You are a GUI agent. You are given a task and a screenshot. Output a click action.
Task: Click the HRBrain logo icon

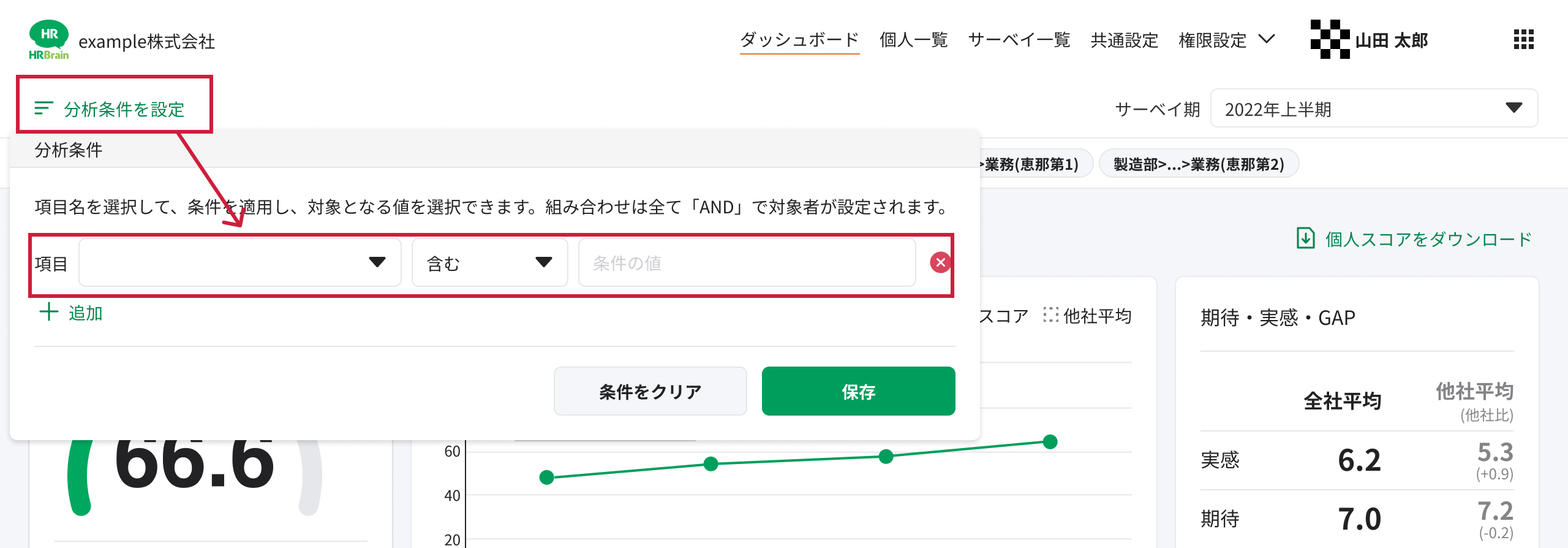pyautogui.click(x=49, y=40)
